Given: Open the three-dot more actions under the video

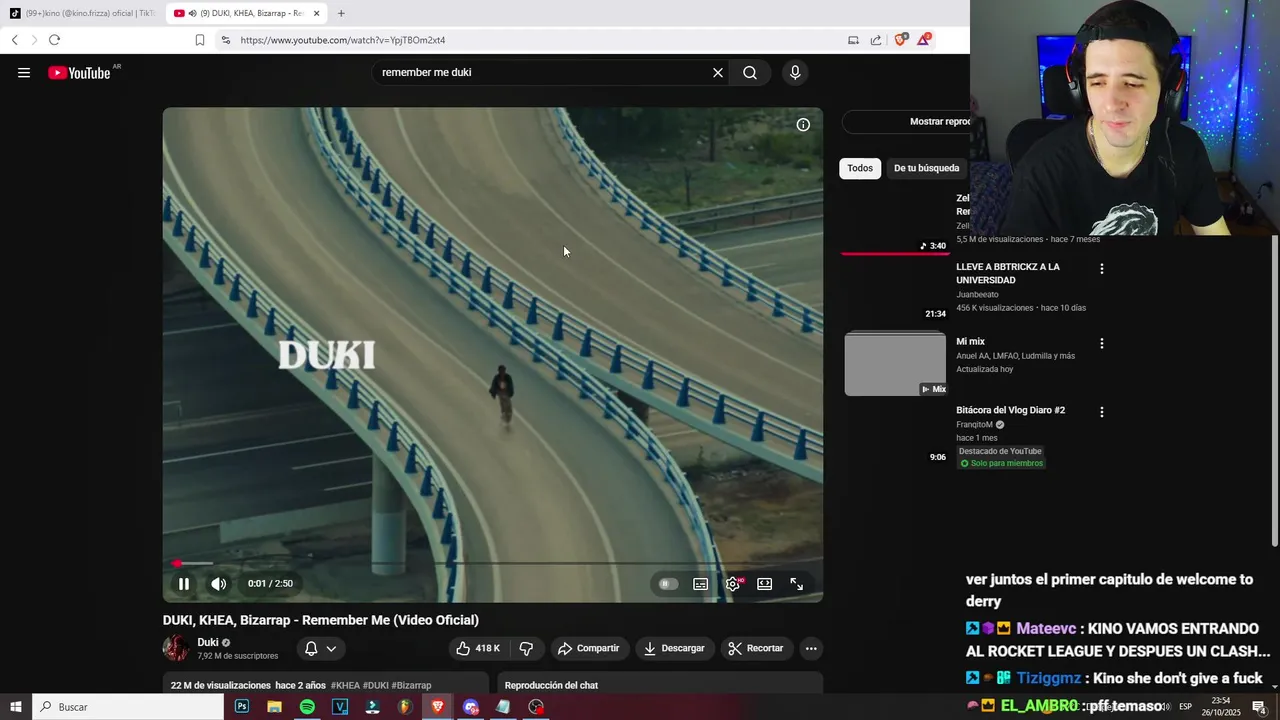Looking at the screenshot, I should click(x=811, y=648).
